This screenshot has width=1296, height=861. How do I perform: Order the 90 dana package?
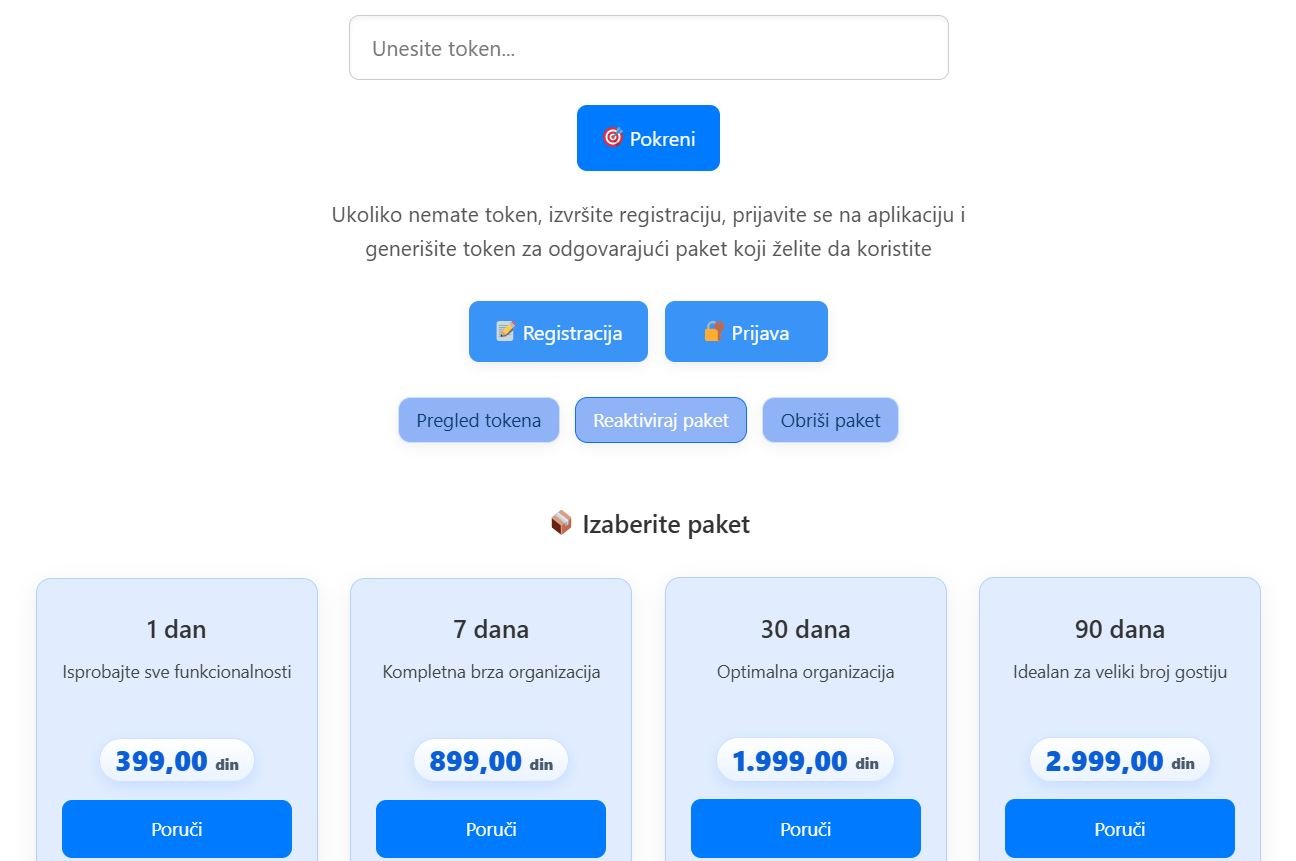pyautogui.click(x=1119, y=829)
